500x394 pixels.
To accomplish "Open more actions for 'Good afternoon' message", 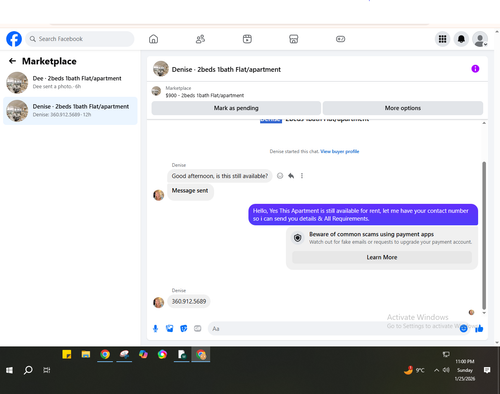I will click(x=302, y=176).
